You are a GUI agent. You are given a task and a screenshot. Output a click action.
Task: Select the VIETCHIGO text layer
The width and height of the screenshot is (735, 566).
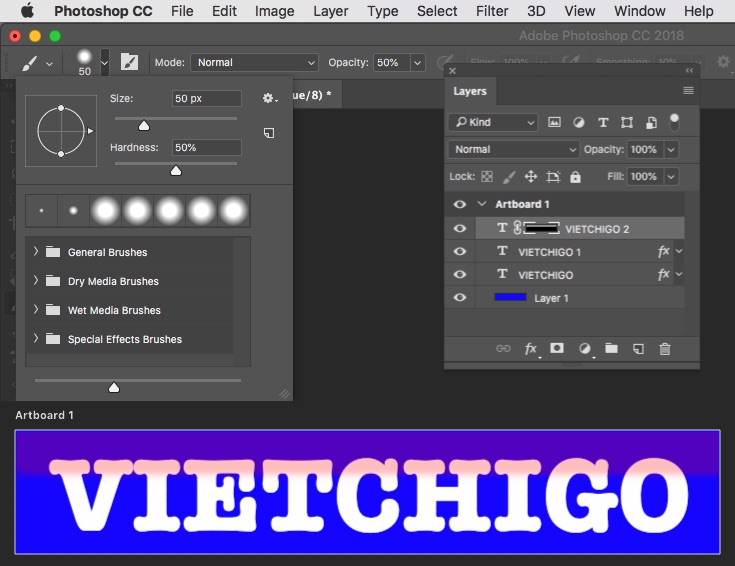click(x=546, y=275)
